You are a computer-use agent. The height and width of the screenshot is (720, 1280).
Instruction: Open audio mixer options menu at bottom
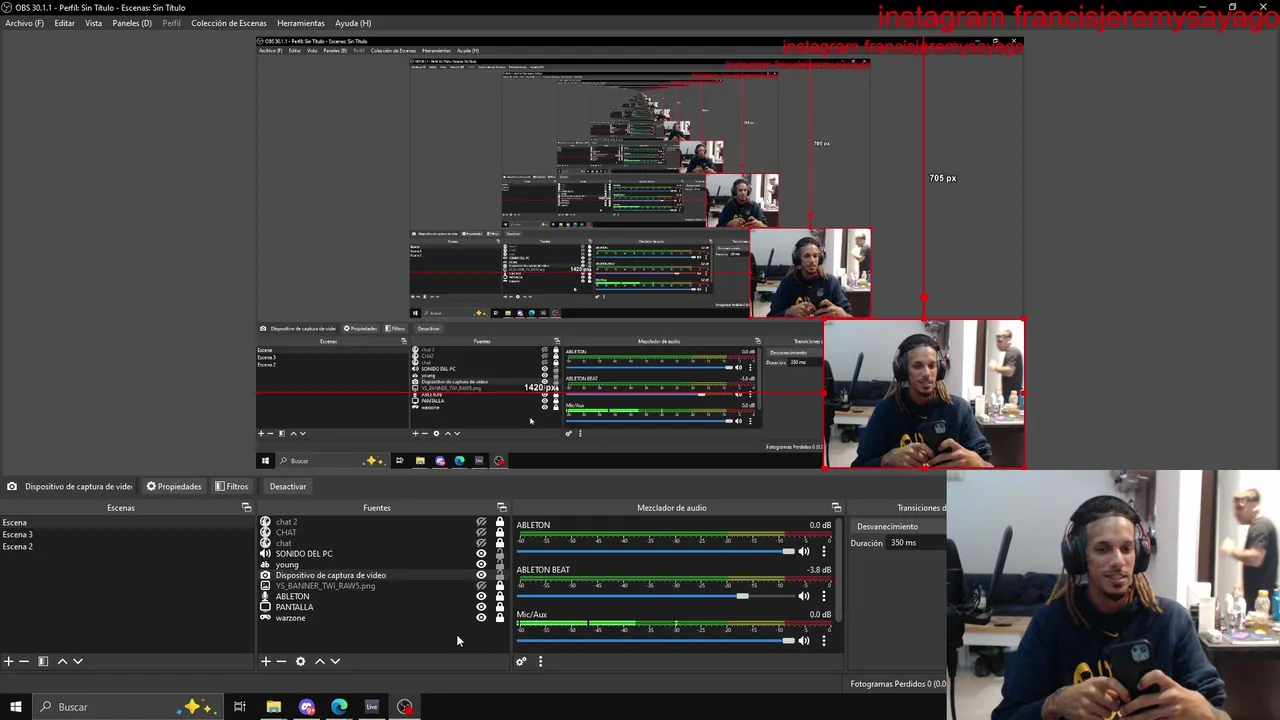click(x=540, y=661)
